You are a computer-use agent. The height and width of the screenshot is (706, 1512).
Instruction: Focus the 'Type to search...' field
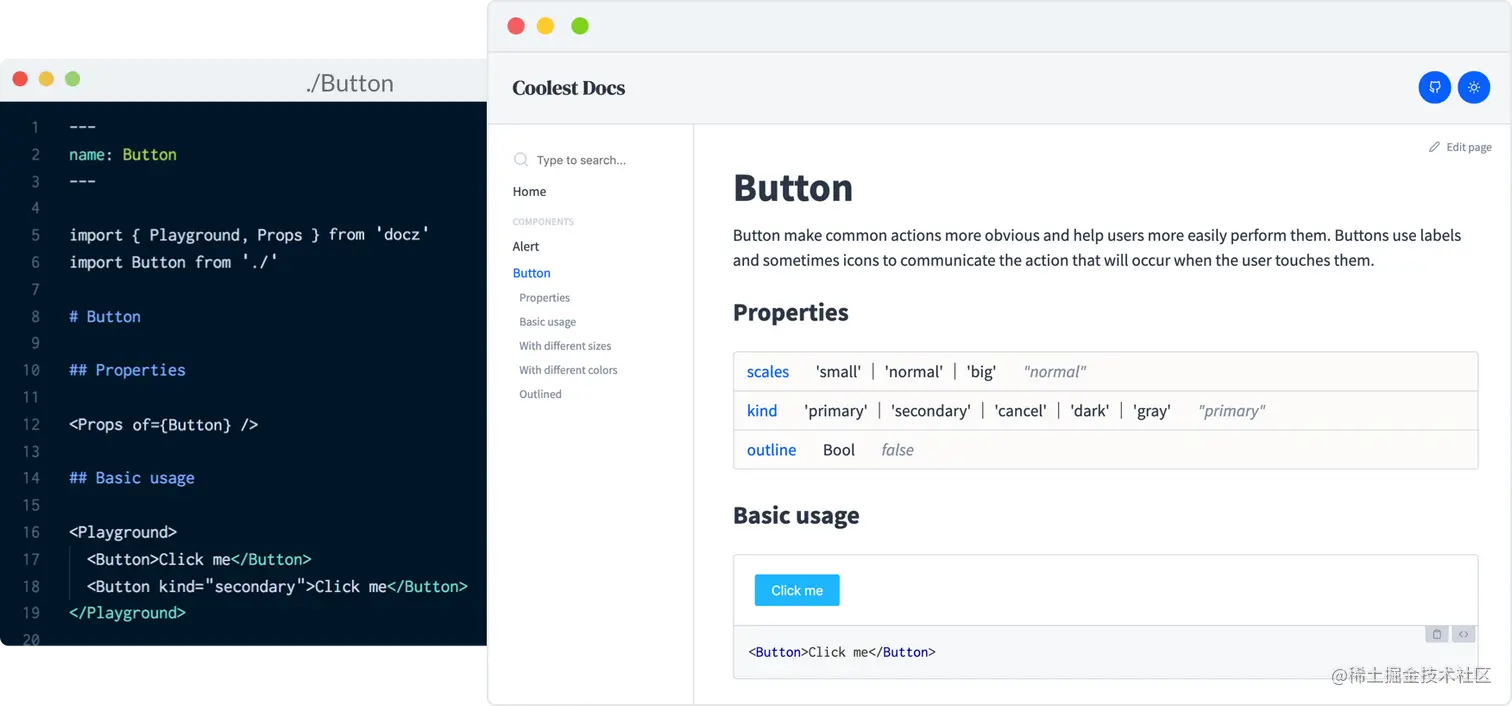pyautogui.click(x=581, y=160)
